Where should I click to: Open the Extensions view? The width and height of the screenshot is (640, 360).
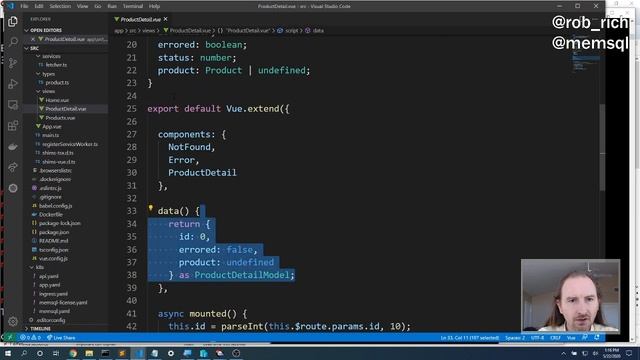[13, 126]
